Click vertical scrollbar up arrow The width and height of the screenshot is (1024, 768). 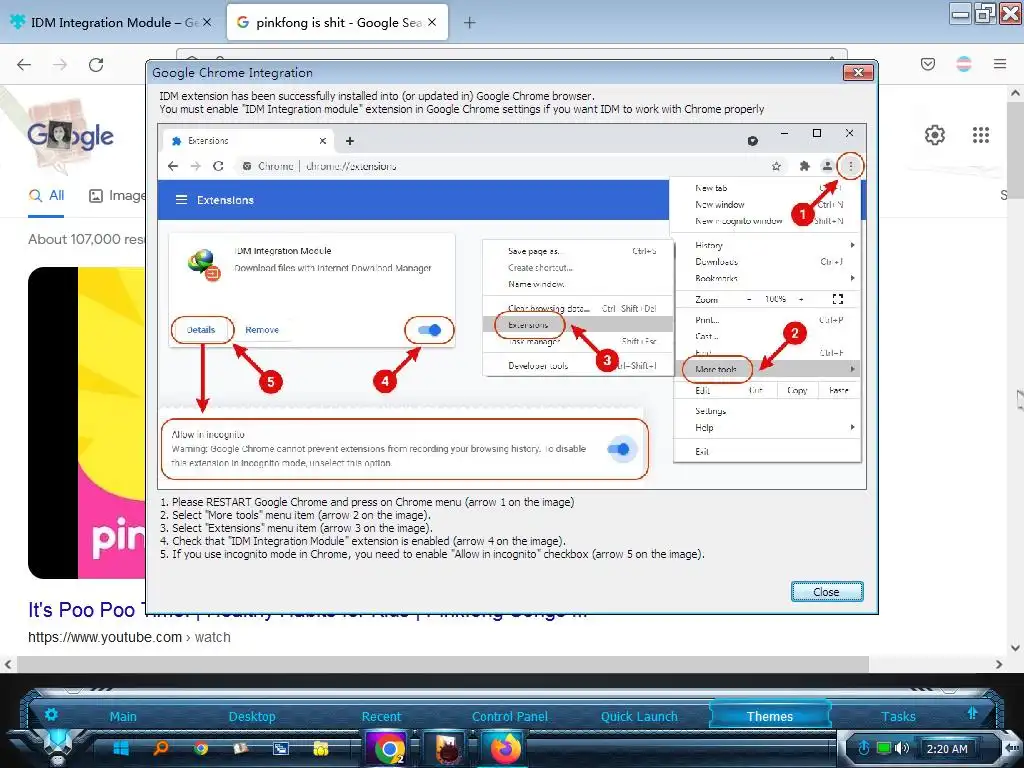(1015, 93)
